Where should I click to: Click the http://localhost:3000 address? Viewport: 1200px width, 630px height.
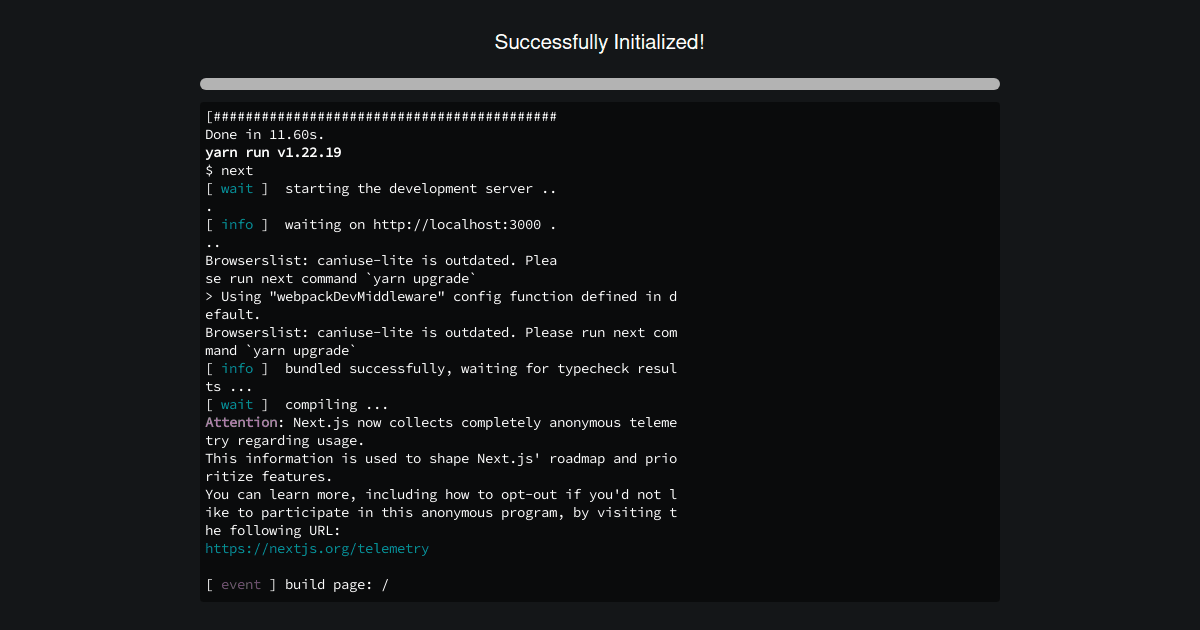click(460, 224)
